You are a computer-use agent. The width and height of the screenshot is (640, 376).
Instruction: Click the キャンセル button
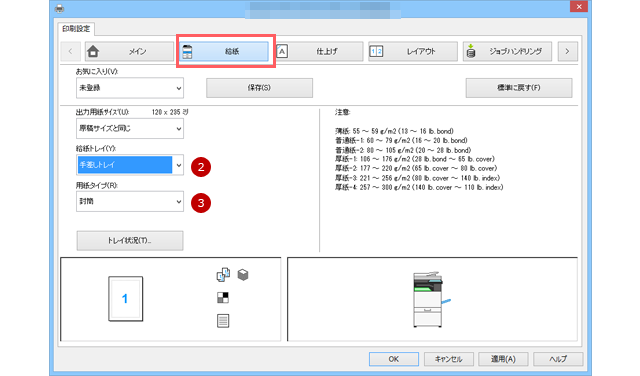[449, 359]
